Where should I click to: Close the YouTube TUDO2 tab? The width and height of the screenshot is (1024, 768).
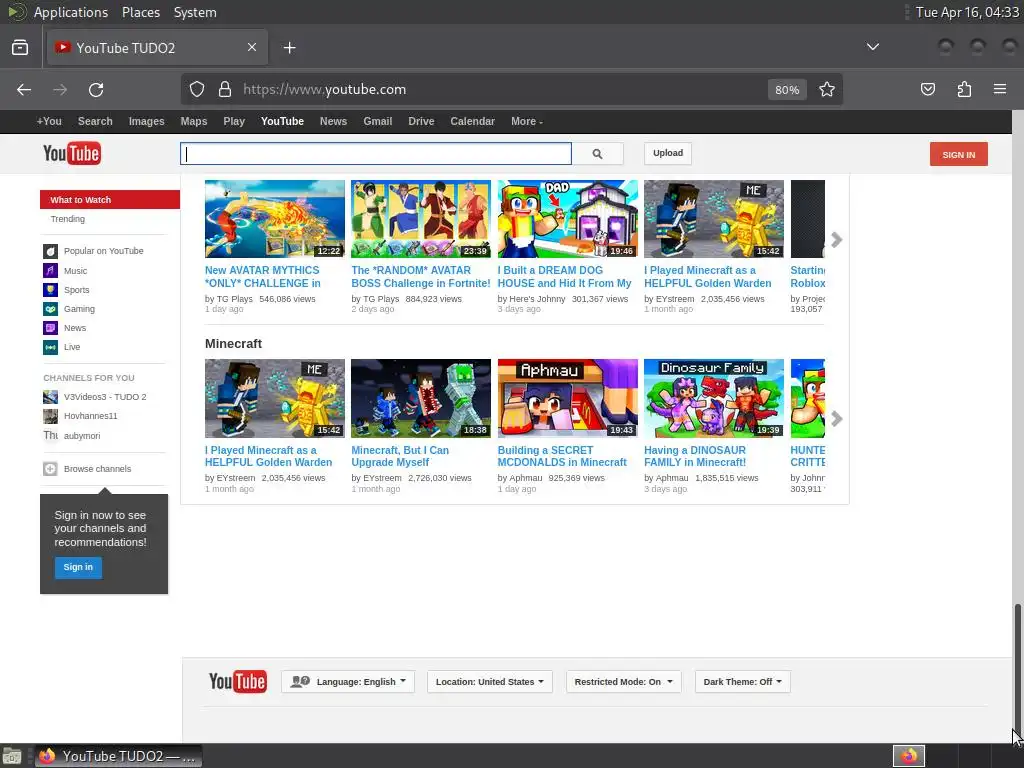click(251, 47)
